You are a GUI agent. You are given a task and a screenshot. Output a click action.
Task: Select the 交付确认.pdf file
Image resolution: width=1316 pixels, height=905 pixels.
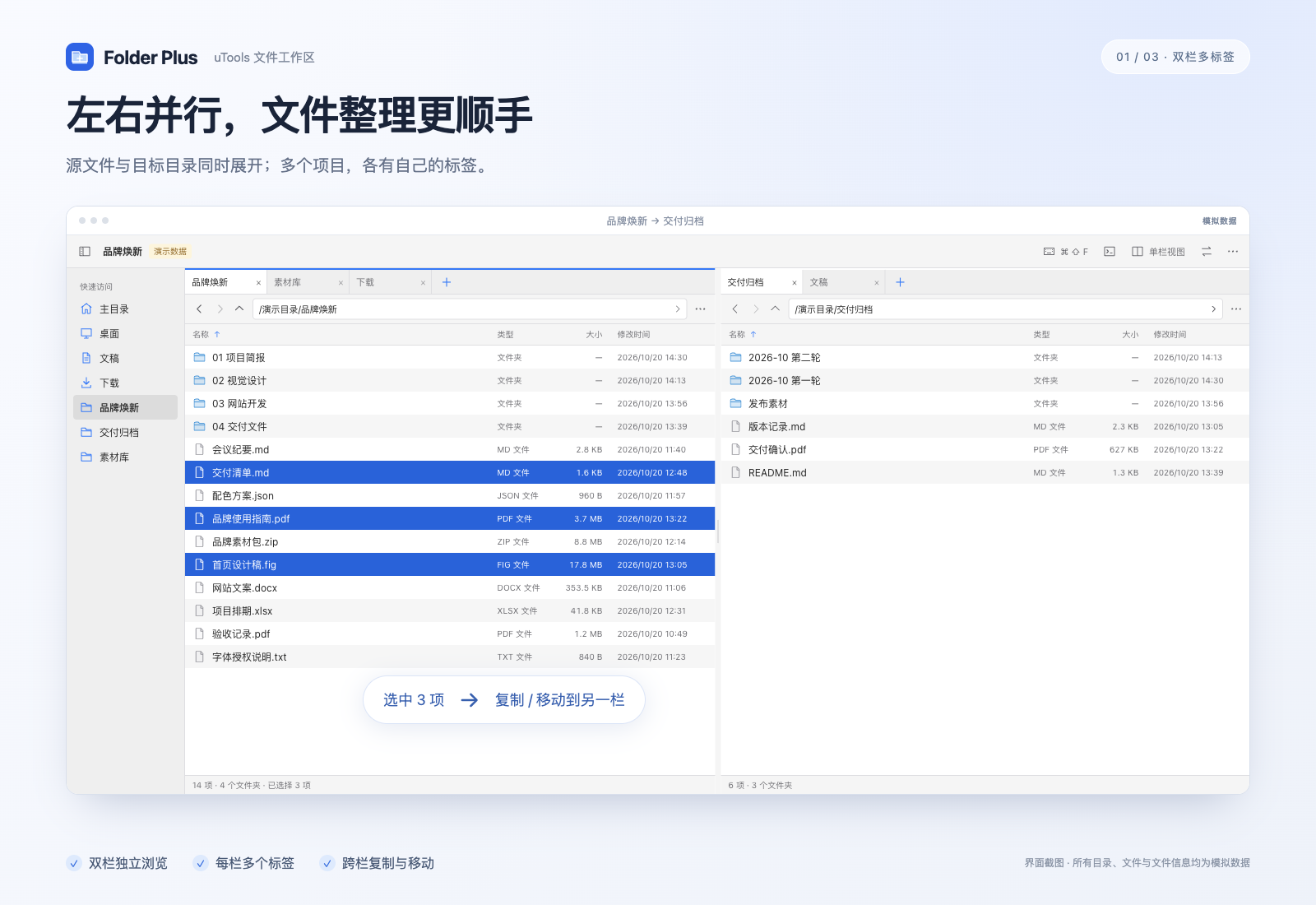[x=985, y=450]
